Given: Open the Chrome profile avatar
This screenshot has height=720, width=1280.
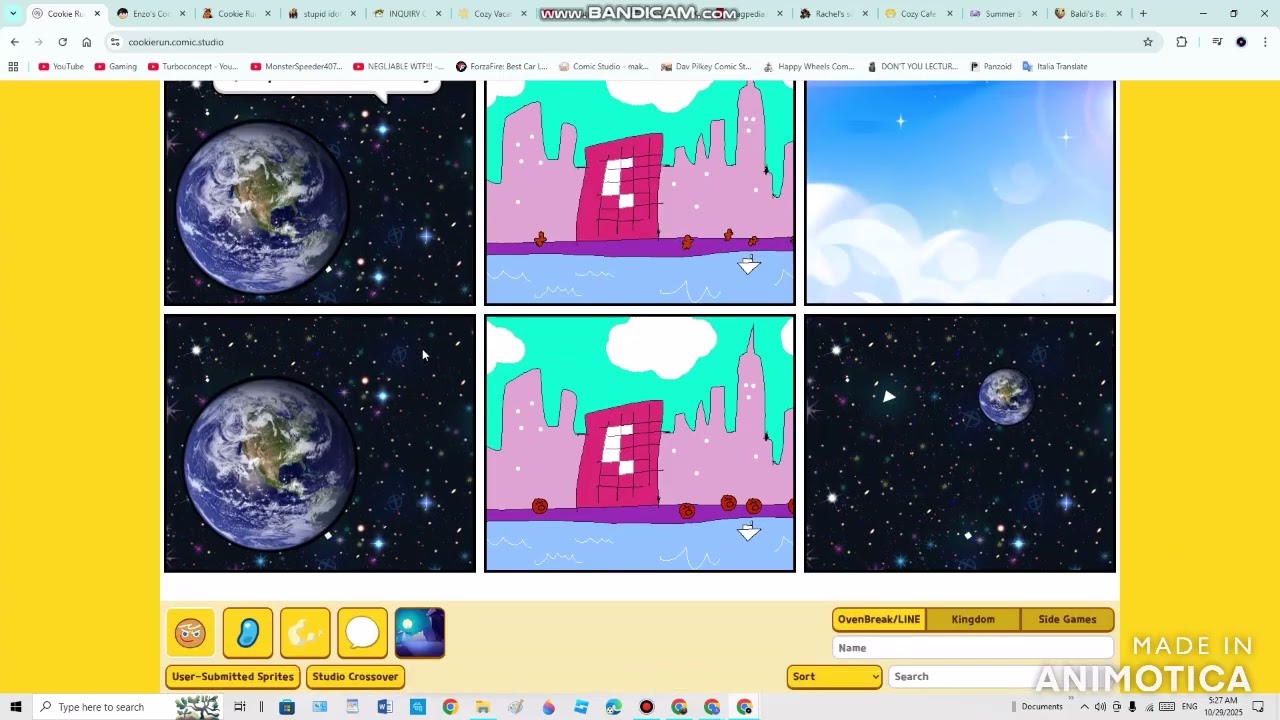Looking at the screenshot, I should [x=1241, y=42].
